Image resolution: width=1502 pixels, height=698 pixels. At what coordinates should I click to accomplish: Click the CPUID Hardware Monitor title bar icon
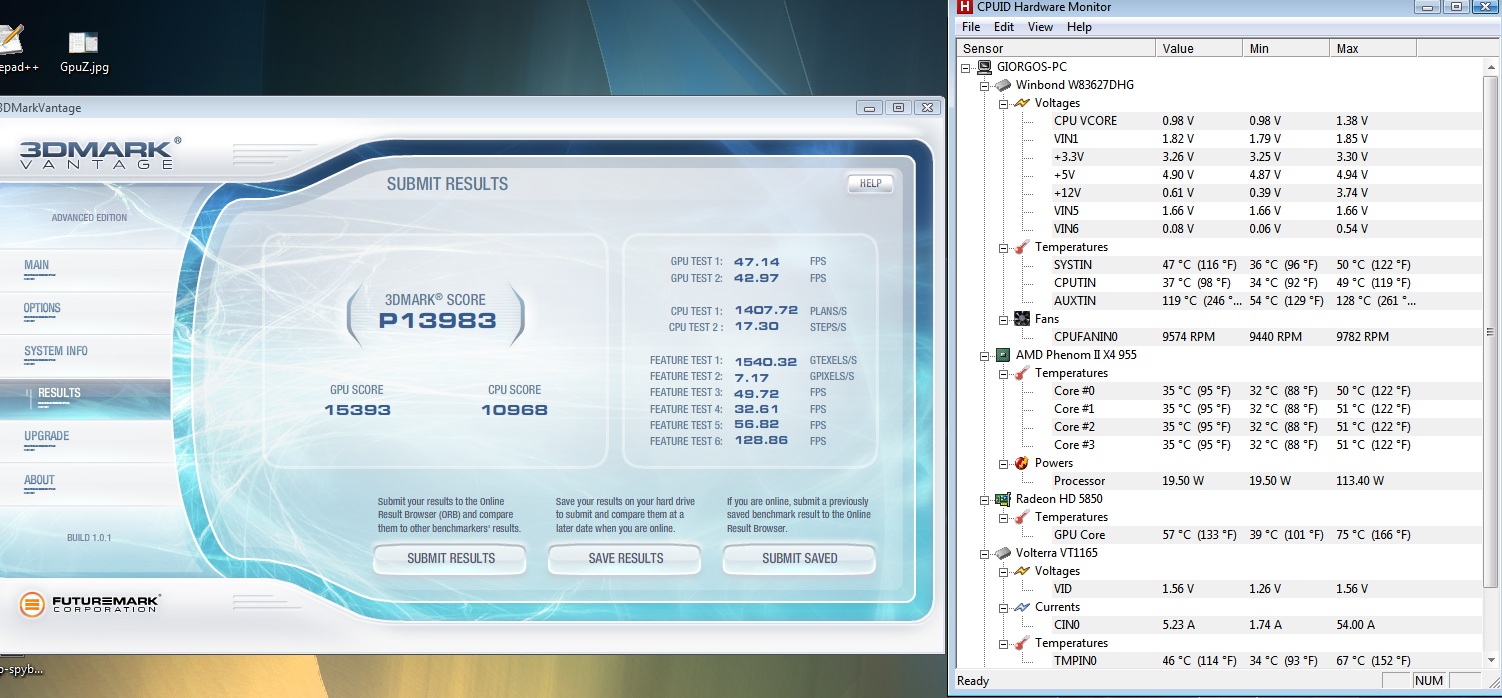pos(966,8)
